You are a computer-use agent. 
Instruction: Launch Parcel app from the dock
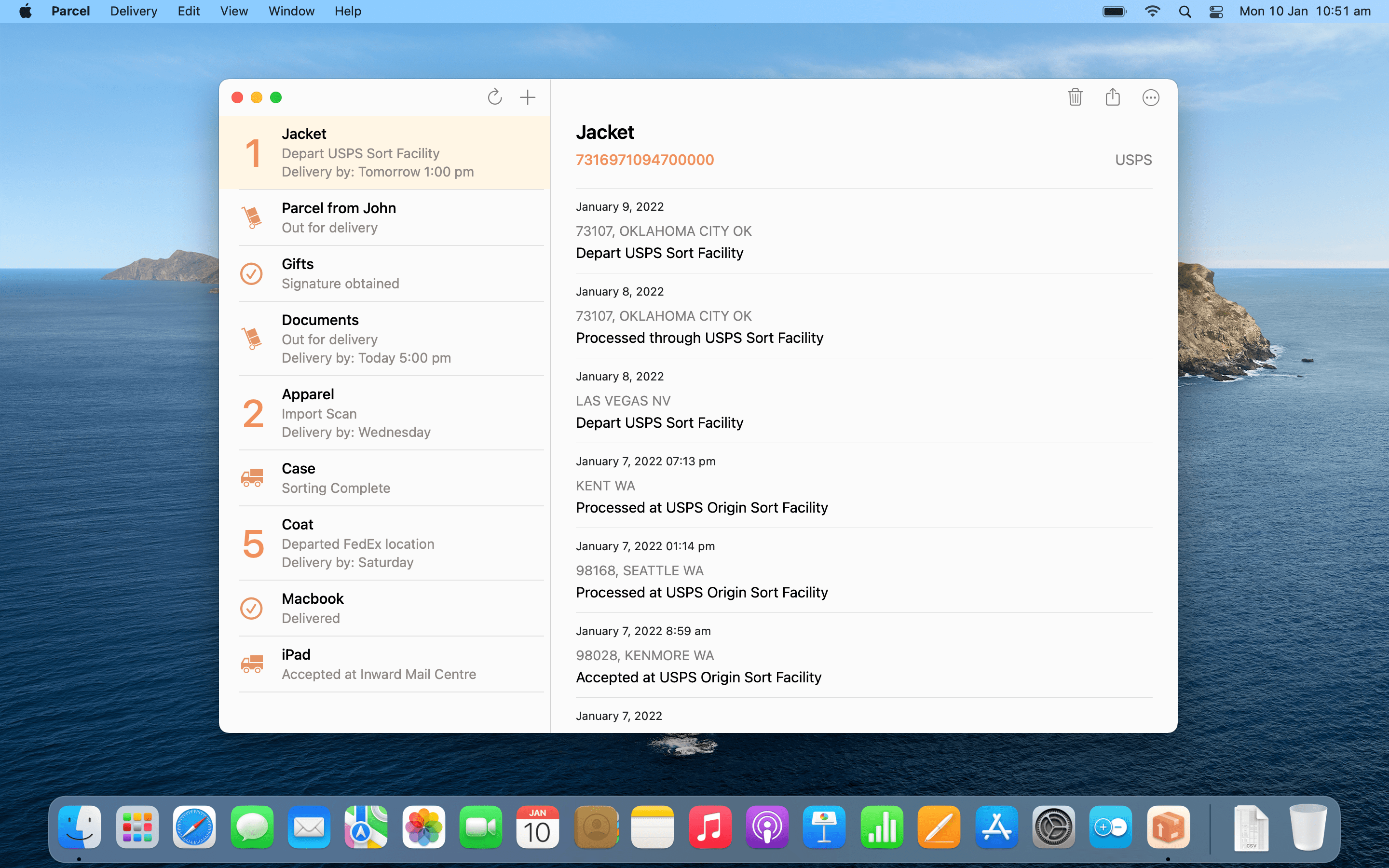point(1168,827)
